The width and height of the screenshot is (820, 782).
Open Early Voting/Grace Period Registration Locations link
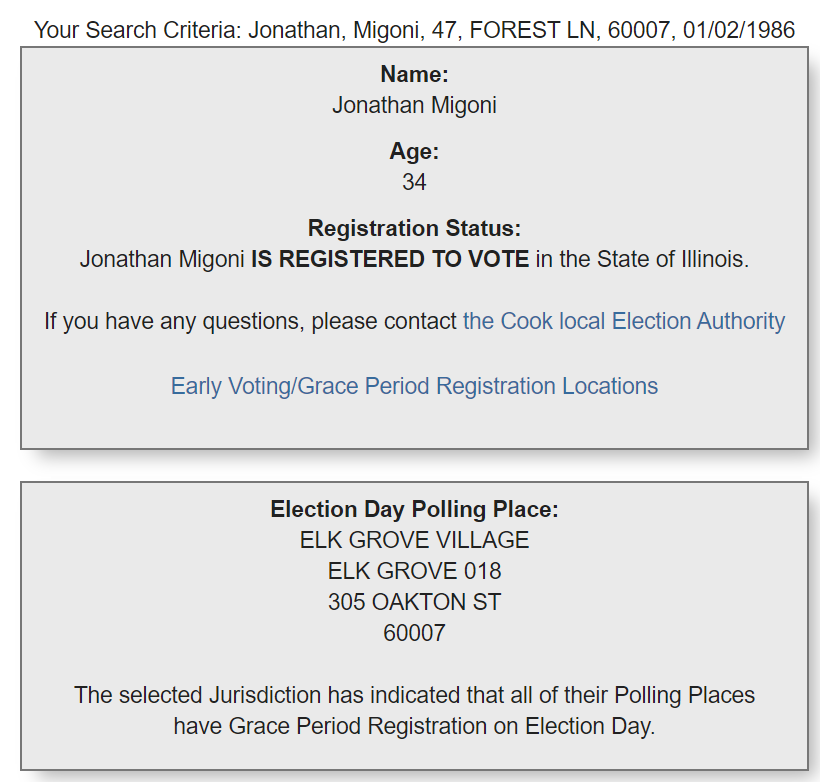tap(414, 387)
